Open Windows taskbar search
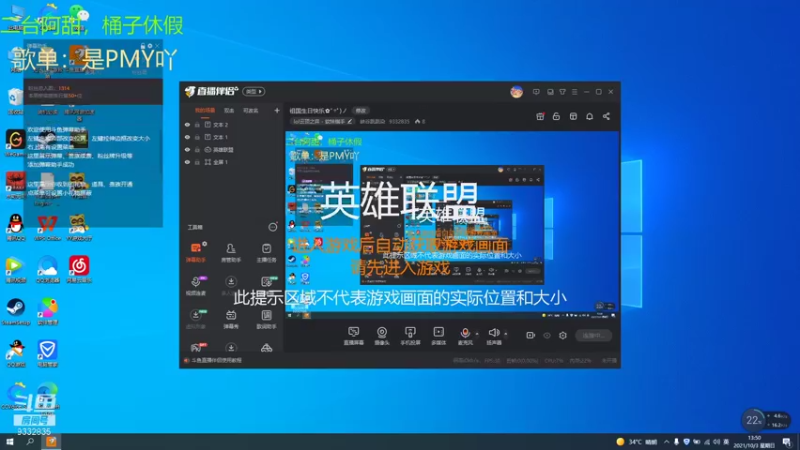The image size is (800, 450). (30, 442)
